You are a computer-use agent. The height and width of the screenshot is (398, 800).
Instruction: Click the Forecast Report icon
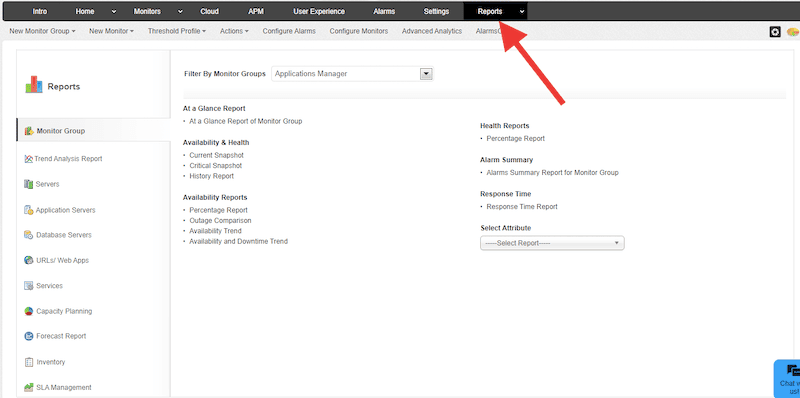coord(29,336)
